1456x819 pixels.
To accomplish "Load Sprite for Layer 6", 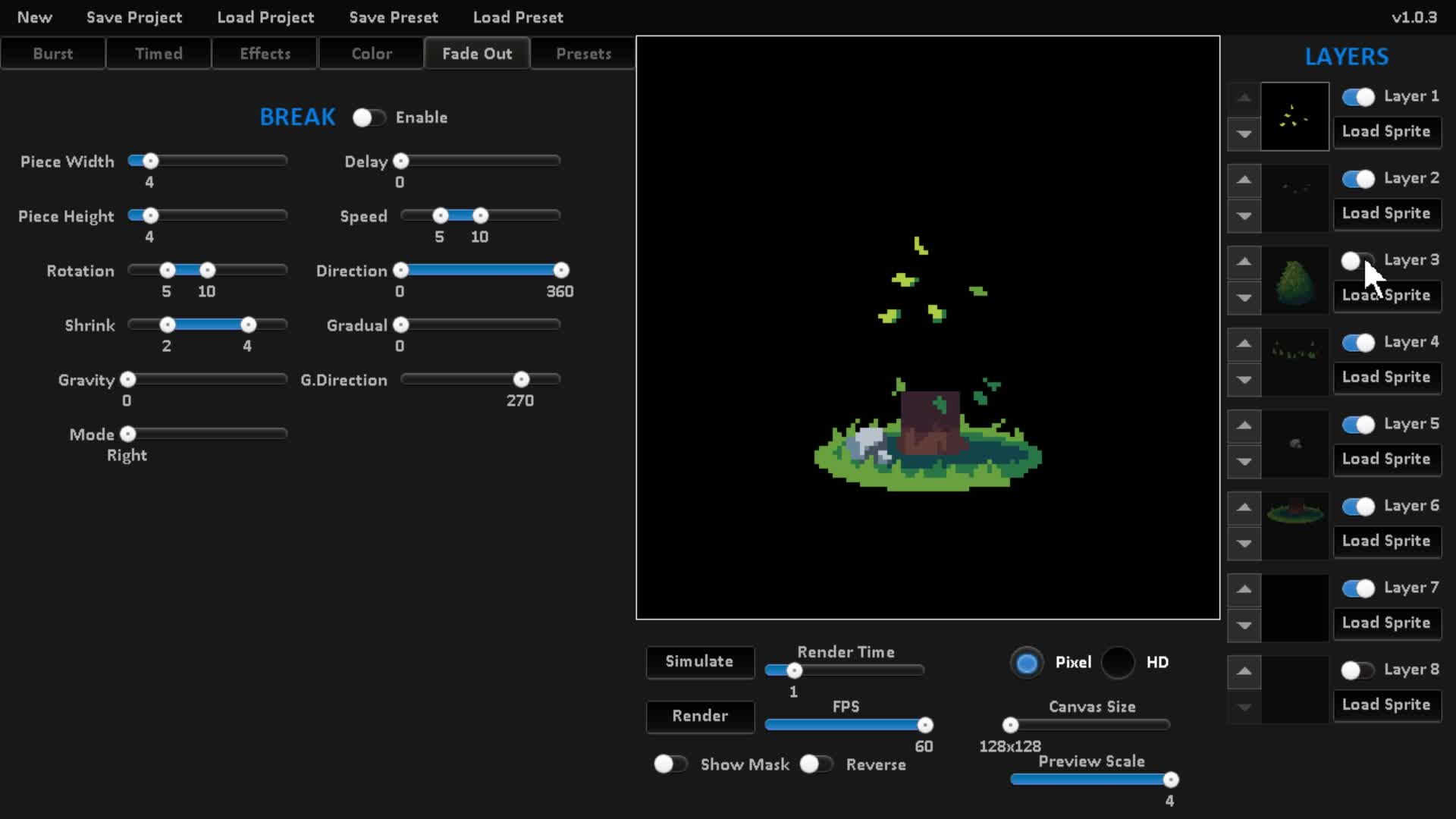I will (1386, 541).
